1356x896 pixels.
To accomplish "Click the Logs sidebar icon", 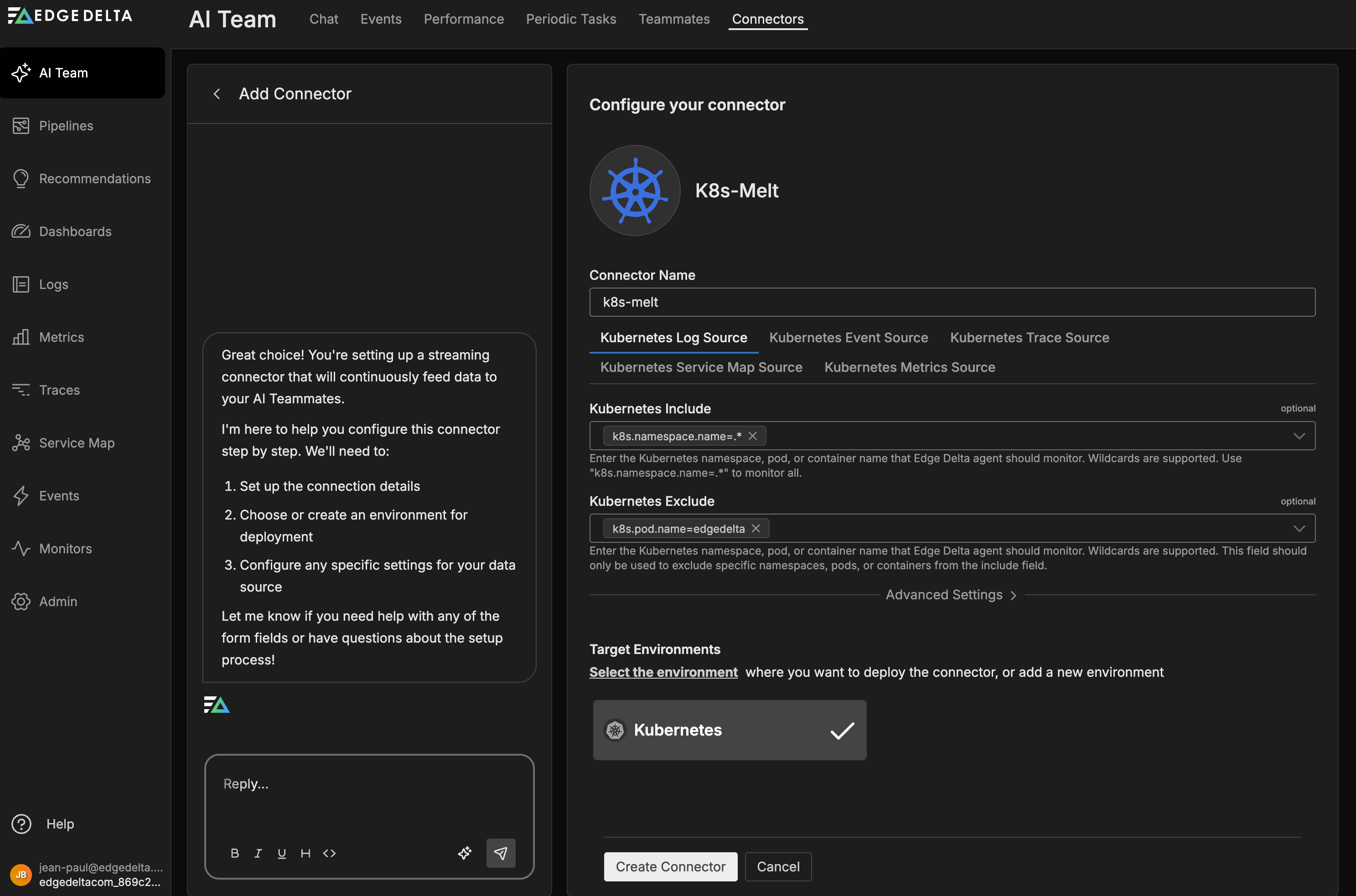I will click(x=21, y=284).
